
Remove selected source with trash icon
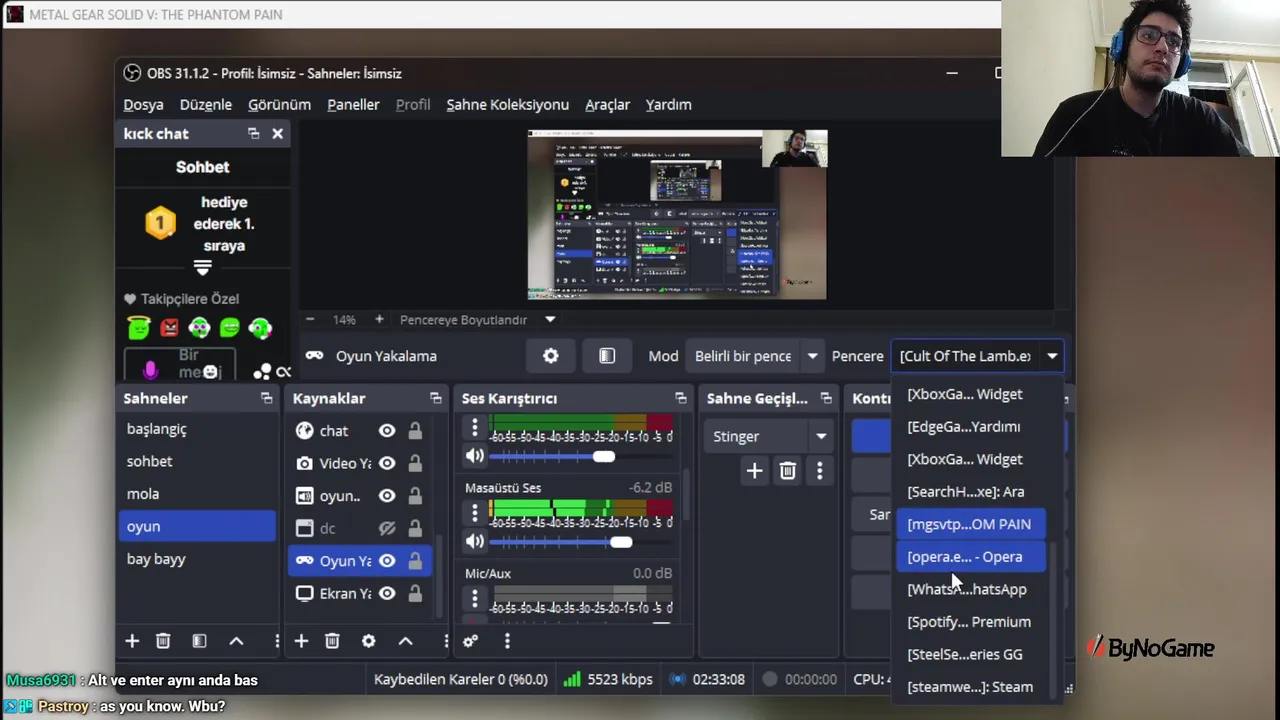332,641
